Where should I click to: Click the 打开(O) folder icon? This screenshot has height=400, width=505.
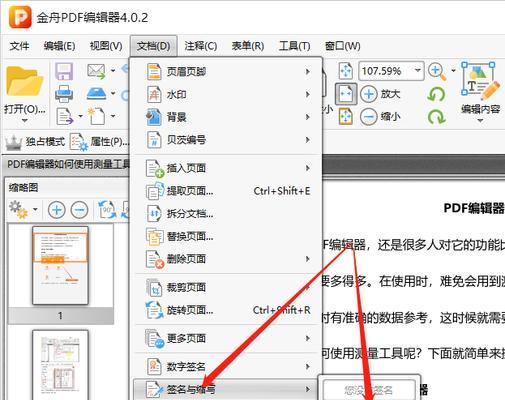[x=24, y=82]
